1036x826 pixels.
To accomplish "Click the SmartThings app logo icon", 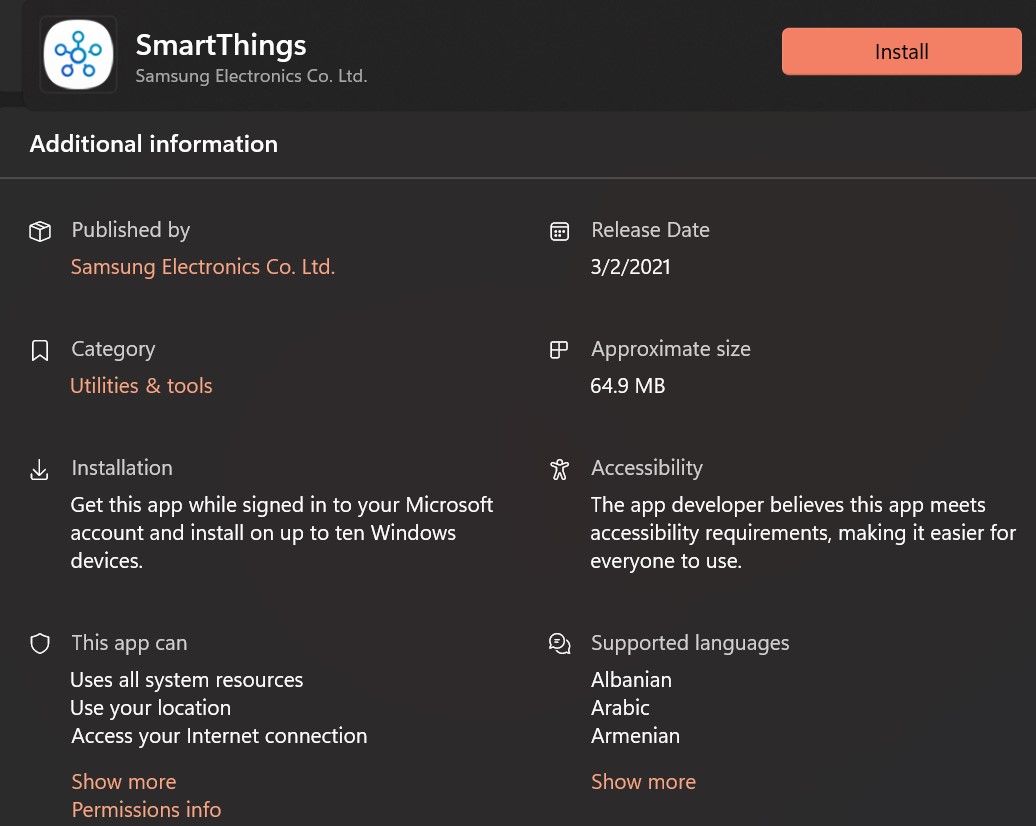I will (80, 54).
